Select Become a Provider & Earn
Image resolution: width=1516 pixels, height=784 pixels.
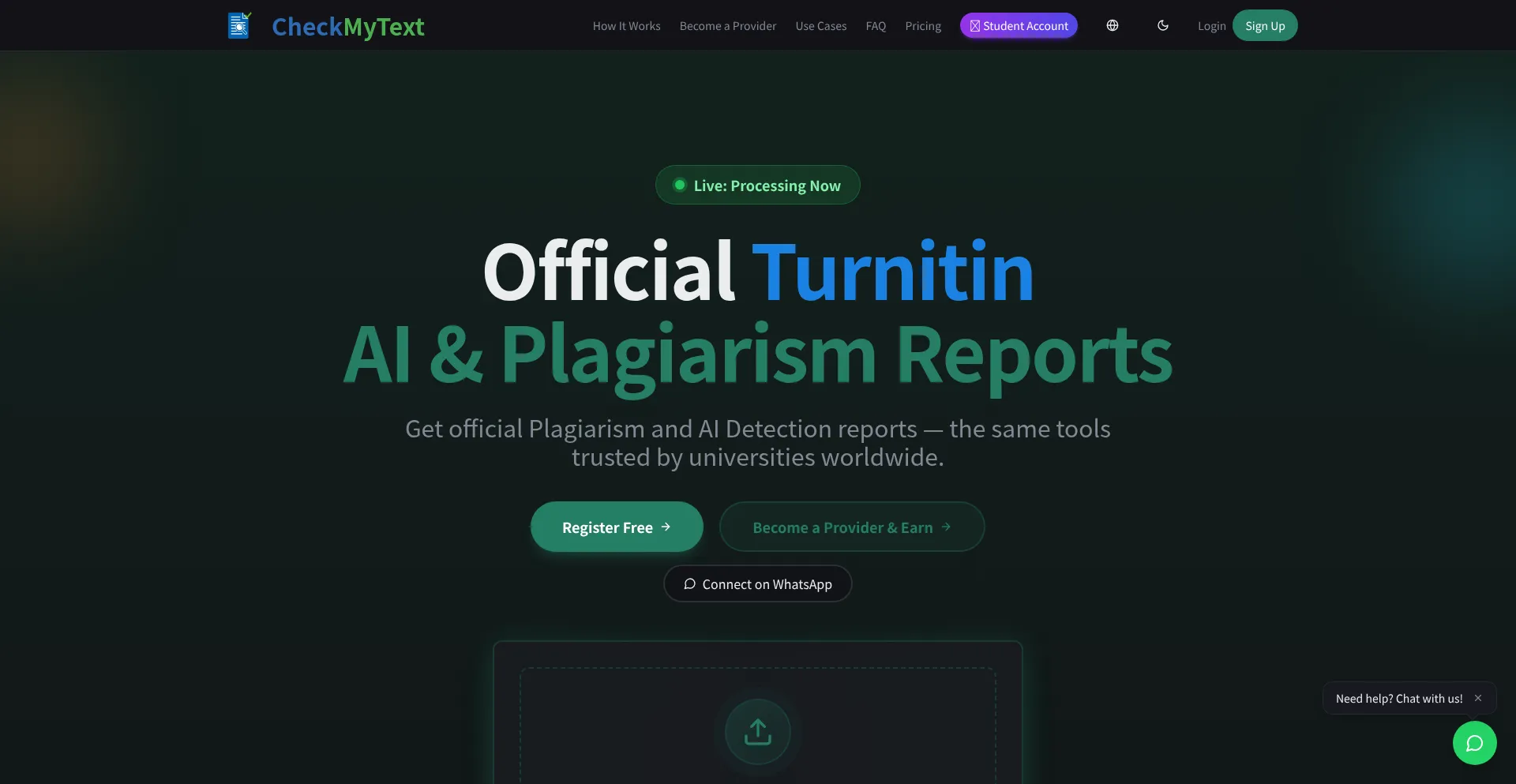click(x=852, y=527)
